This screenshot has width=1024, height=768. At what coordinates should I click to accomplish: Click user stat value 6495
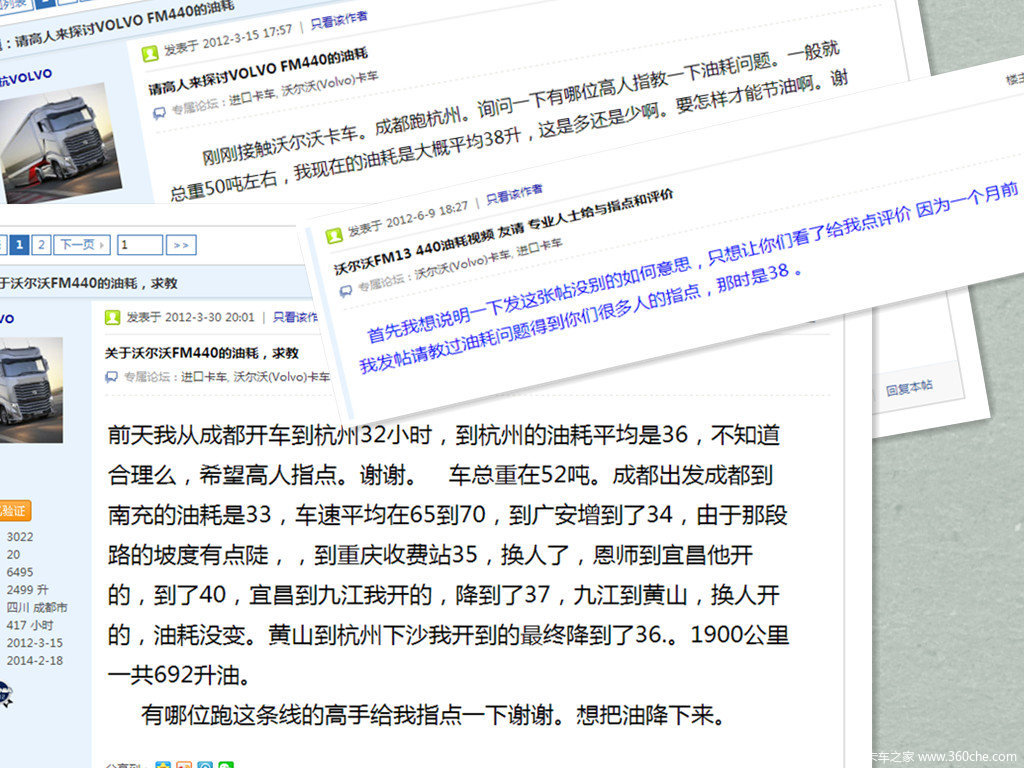coord(20,572)
